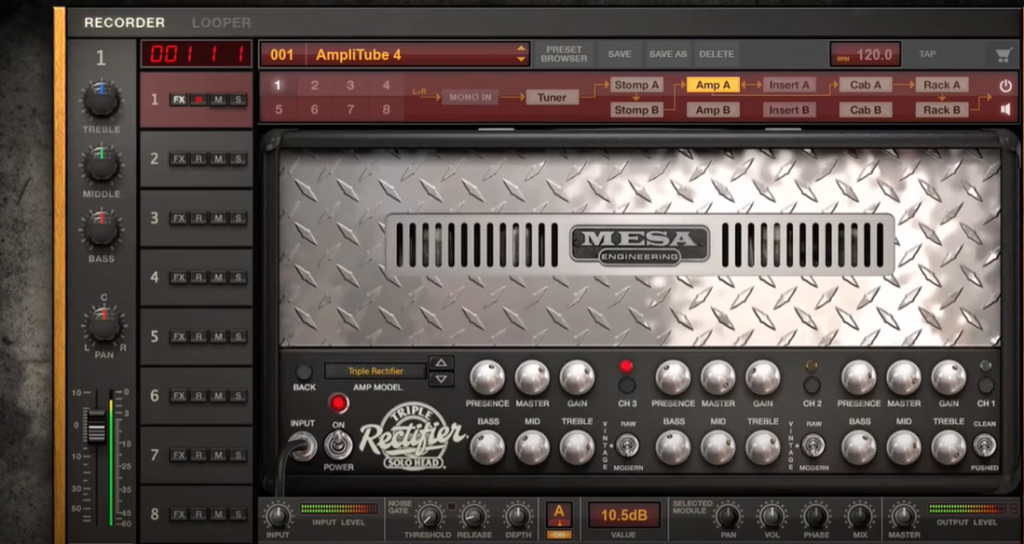Flip CH 3 Raw/Vintage/Modern switch
Viewport: 1024px width, 544px height.
627,445
